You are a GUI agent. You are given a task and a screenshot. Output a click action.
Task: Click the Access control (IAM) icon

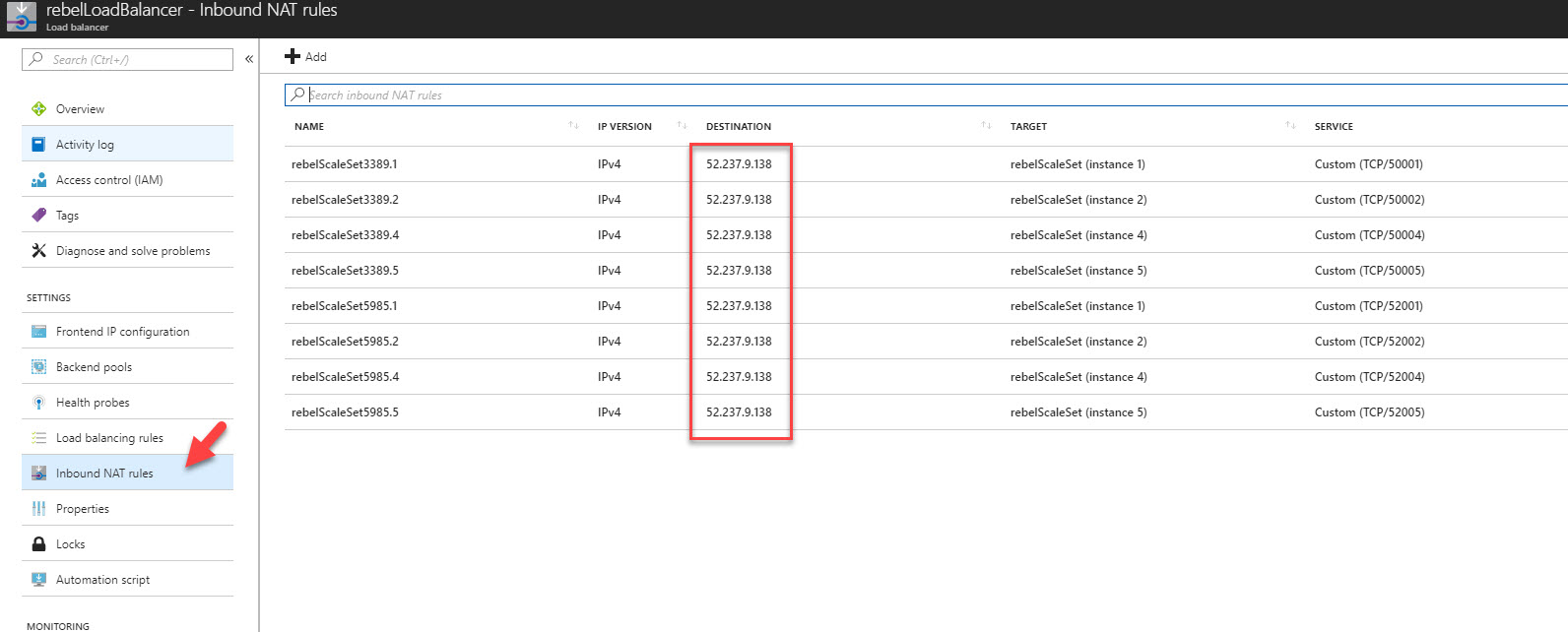coord(38,180)
